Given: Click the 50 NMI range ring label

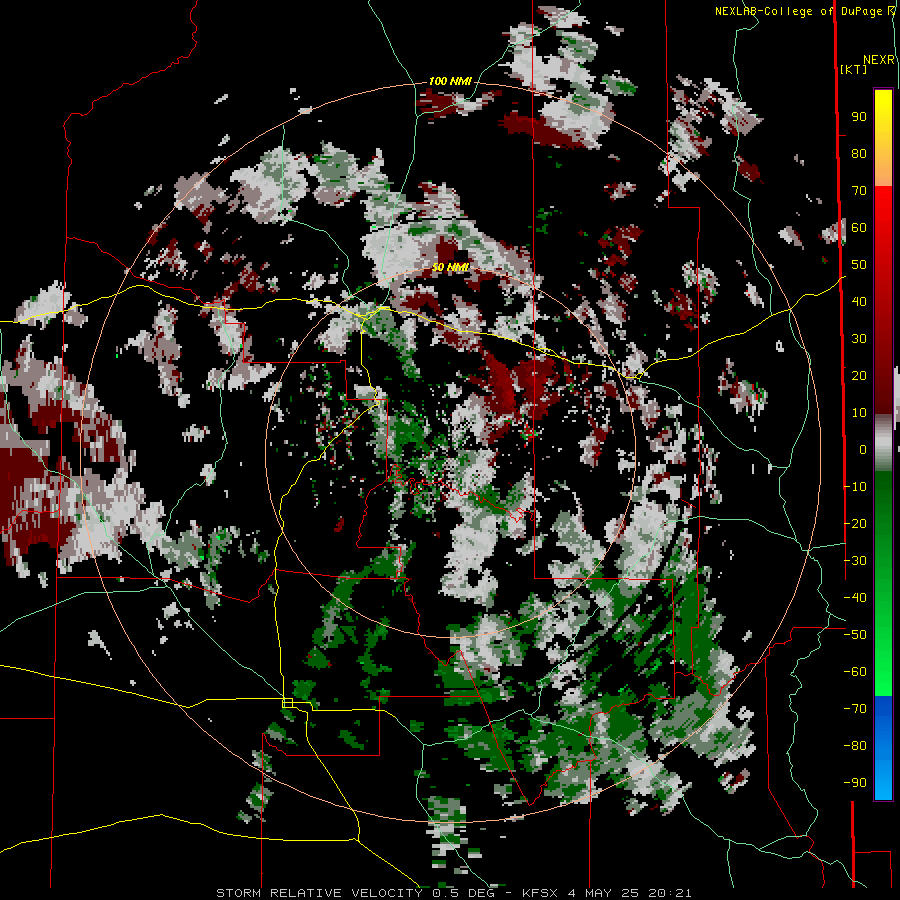Looking at the screenshot, I should pyautogui.click(x=451, y=267).
